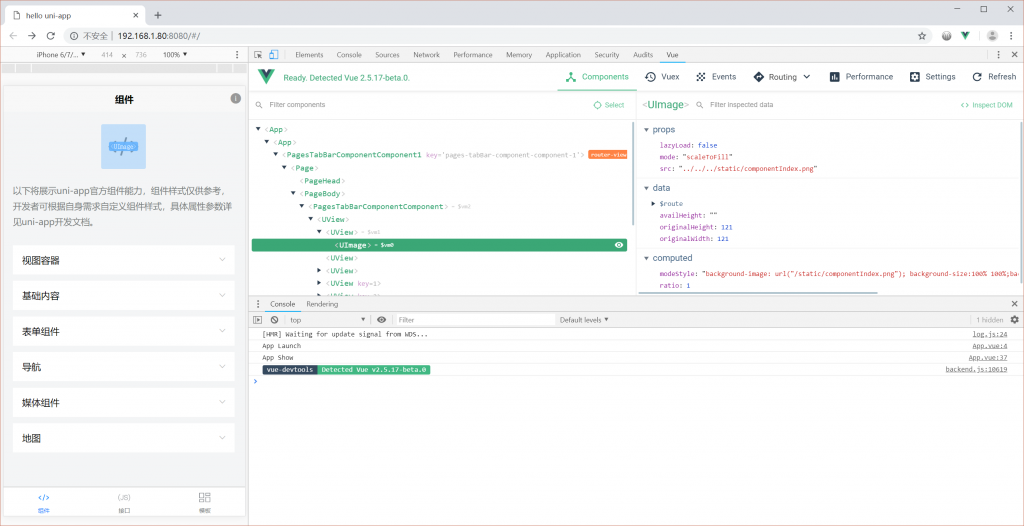
Task: Expand the $route entry
Action: pyautogui.click(x=654, y=204)
